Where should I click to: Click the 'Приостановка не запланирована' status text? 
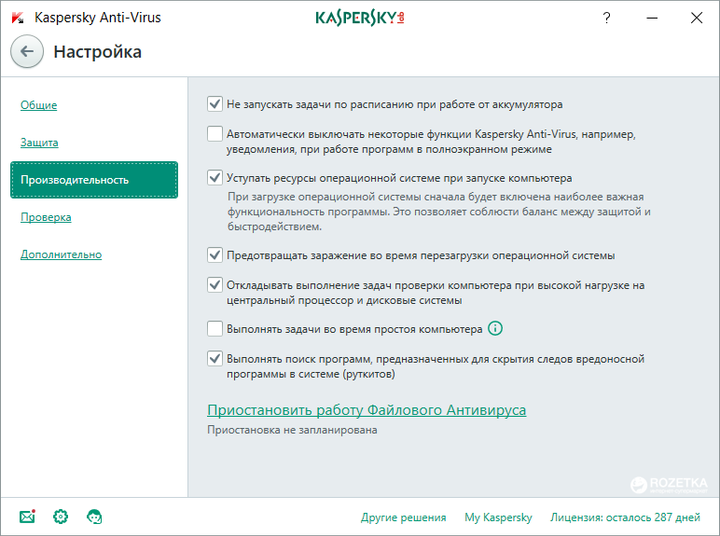point(292,430)
